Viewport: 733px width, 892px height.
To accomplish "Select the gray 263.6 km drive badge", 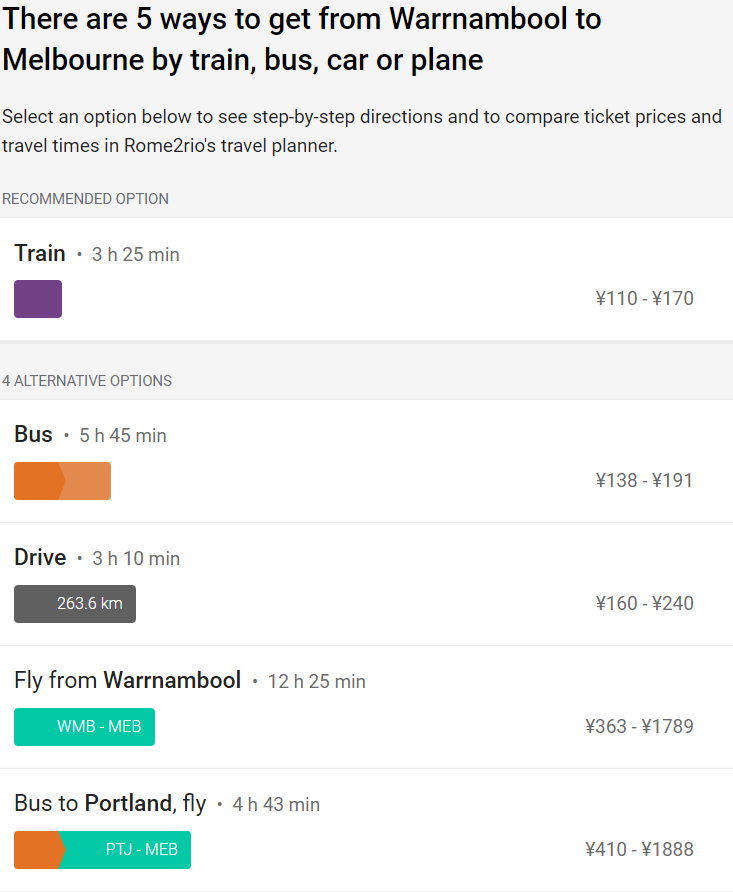I will pyautogui.click(x=75, y=604).
